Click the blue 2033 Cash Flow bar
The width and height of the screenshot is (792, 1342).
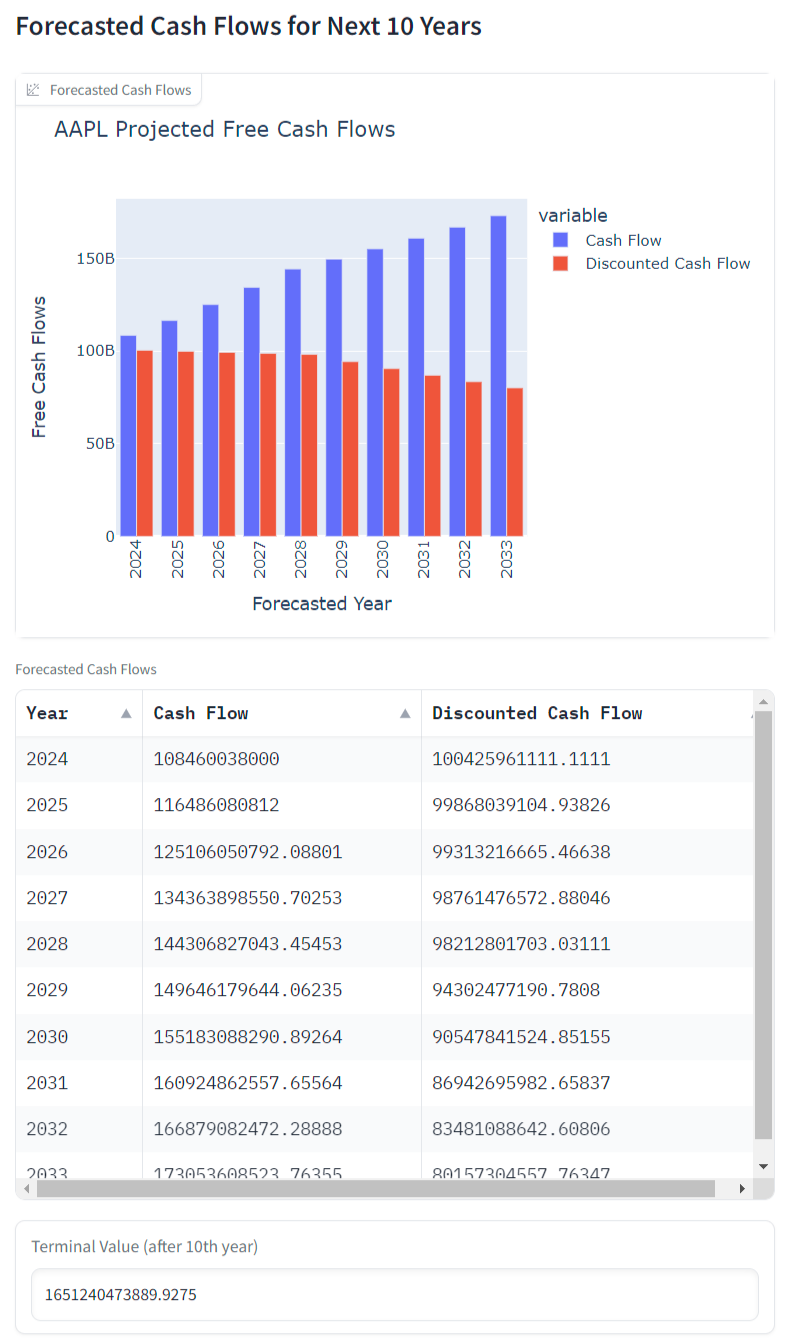click(x=498, y=376)
